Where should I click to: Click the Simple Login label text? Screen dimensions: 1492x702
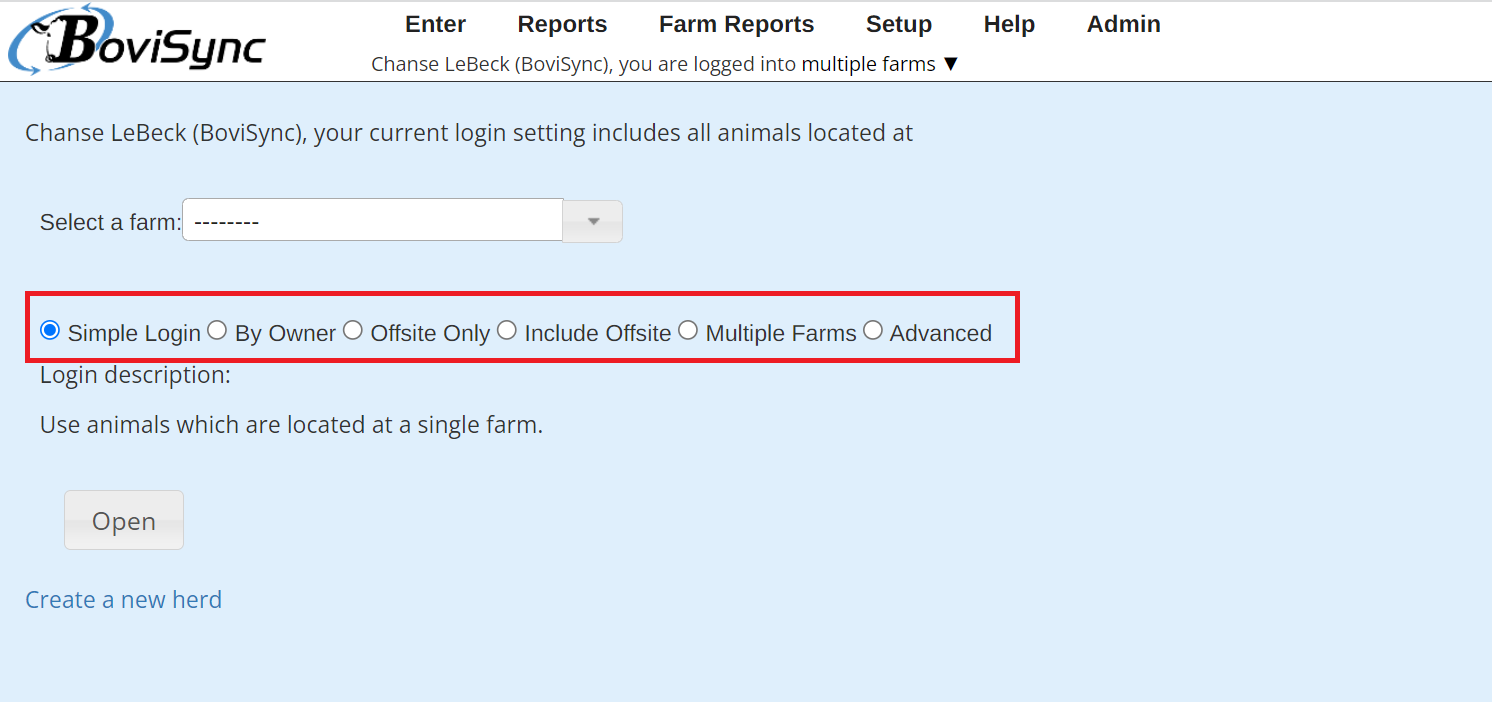[134, 333]
